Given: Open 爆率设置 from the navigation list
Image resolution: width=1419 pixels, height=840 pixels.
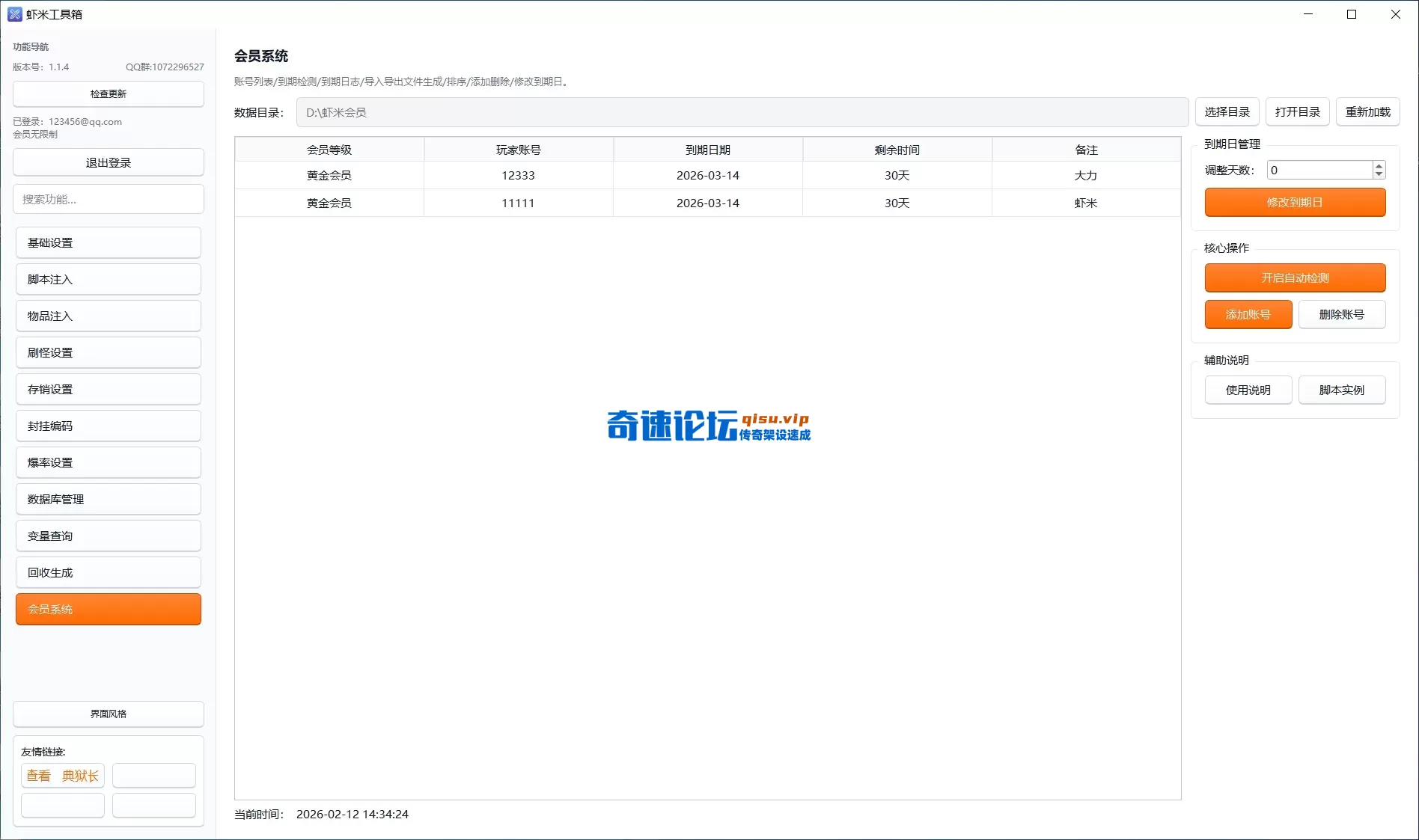Looking at the screenshot, I should point(109,462).
